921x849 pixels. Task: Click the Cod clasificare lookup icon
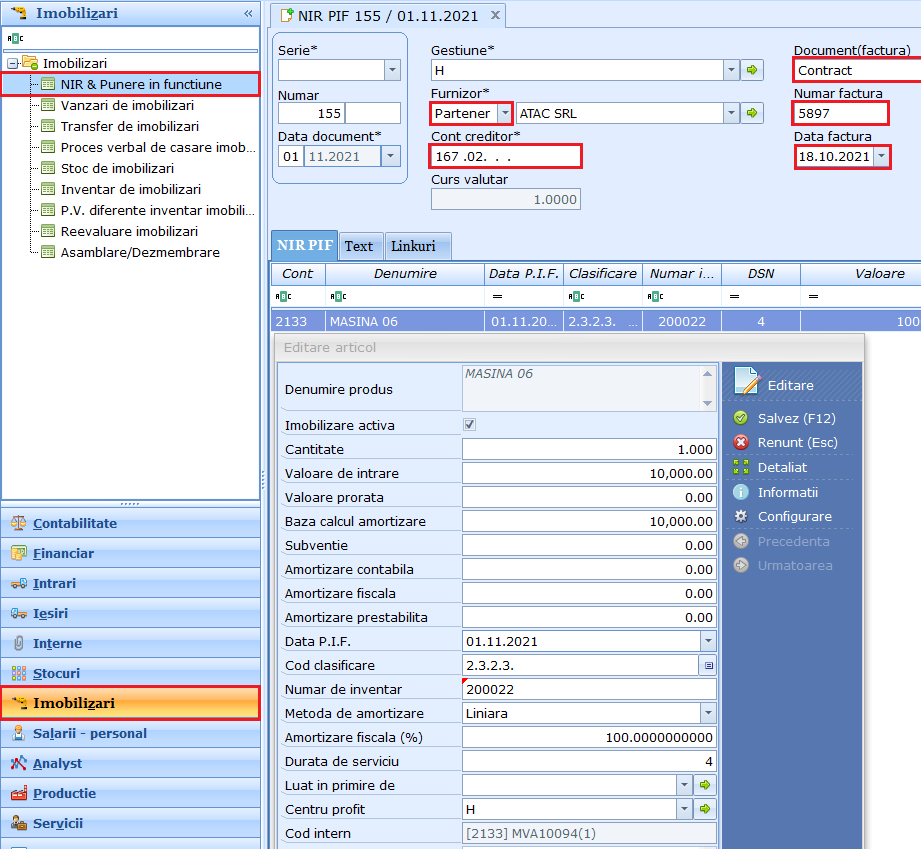pos(708,665)
